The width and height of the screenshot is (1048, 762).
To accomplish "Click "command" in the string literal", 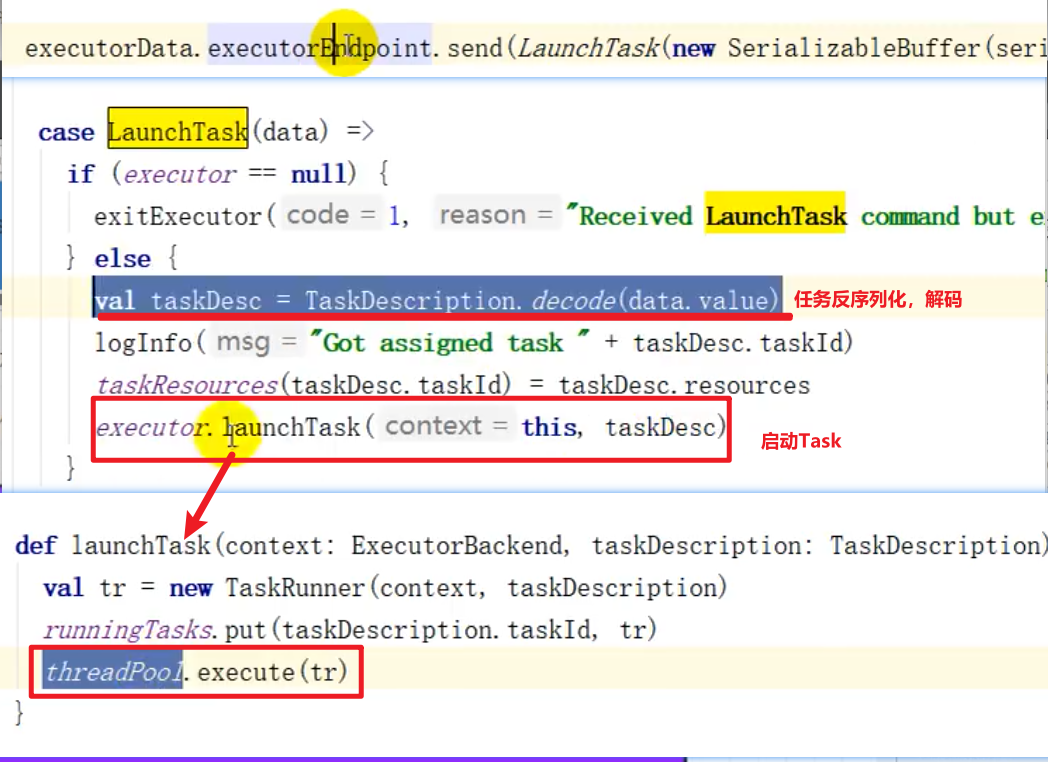I will pyautogui.click(x=910, y=216).
